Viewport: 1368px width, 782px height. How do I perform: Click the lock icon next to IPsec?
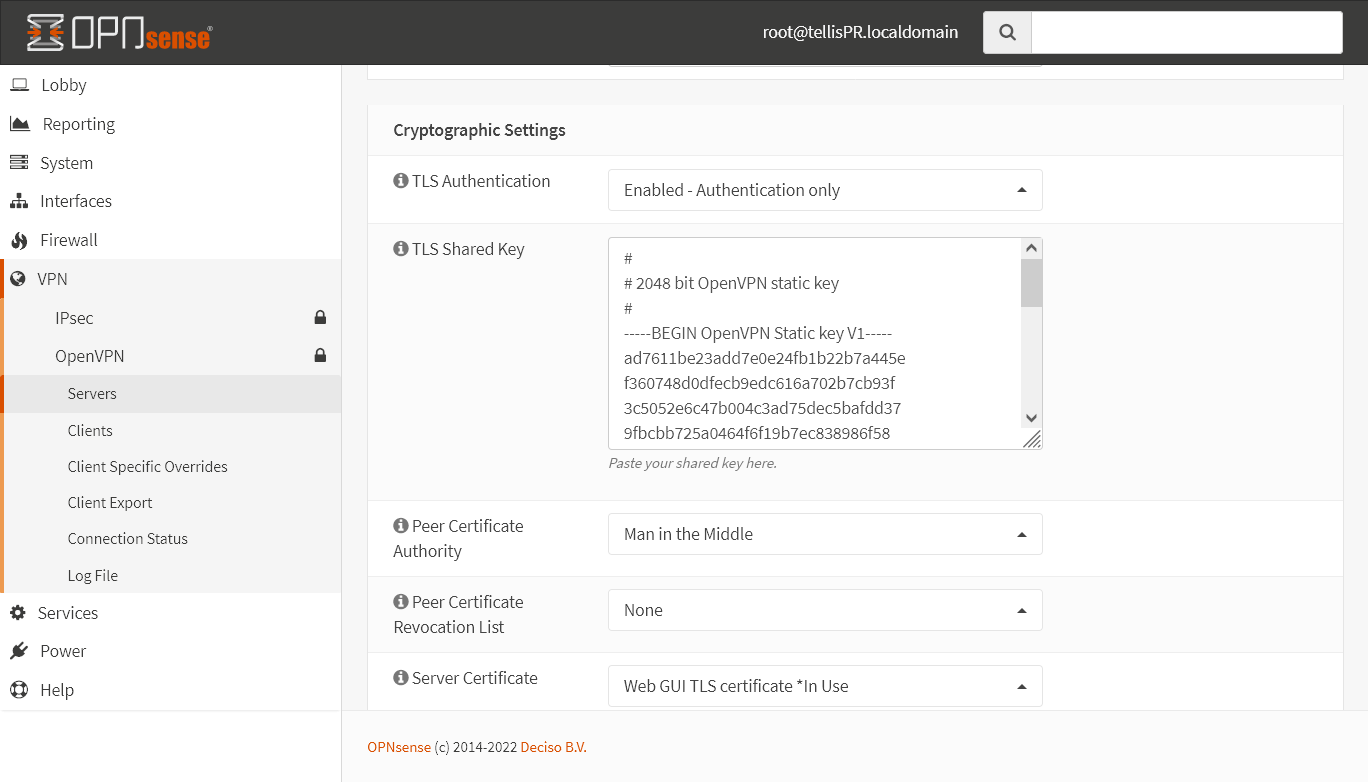[x=320, y=317]
